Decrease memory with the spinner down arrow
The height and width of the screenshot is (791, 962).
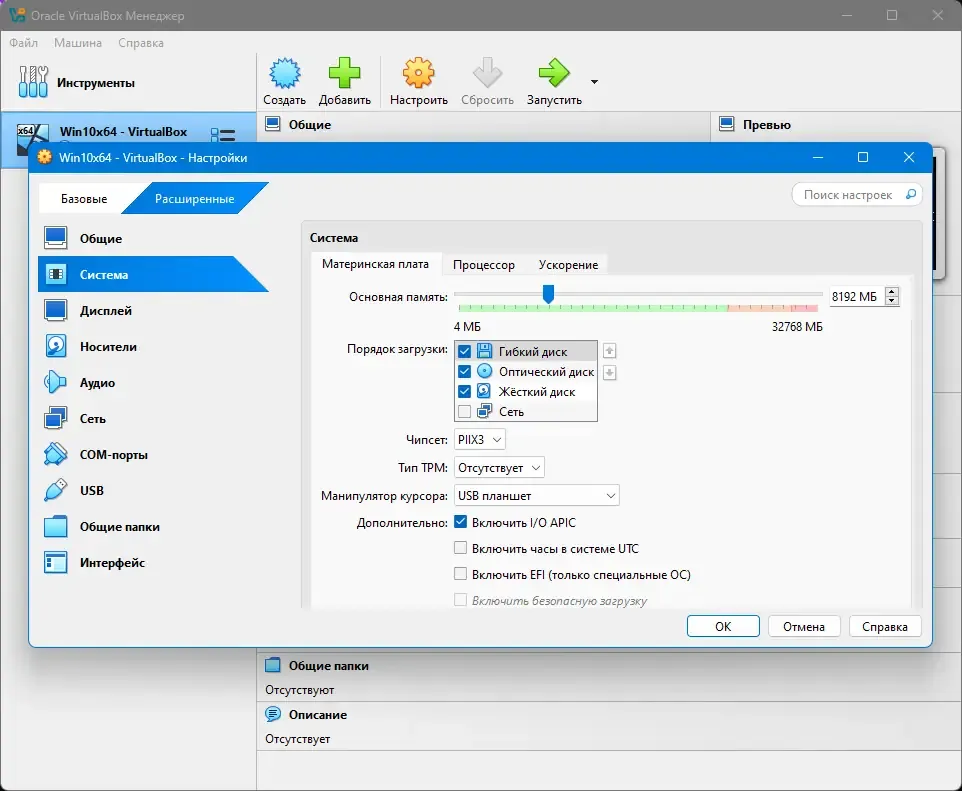click(x=892, y=301)
